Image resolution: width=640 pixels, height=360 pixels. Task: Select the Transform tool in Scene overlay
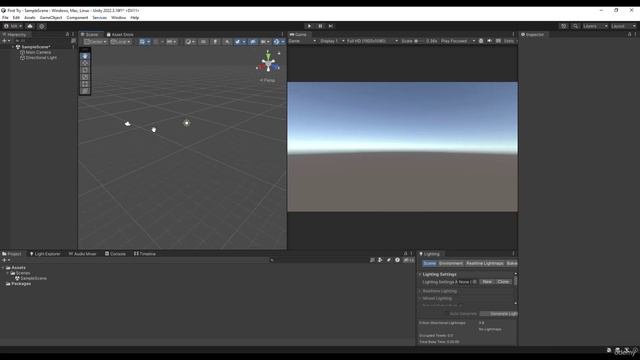[x=85, y=91]
